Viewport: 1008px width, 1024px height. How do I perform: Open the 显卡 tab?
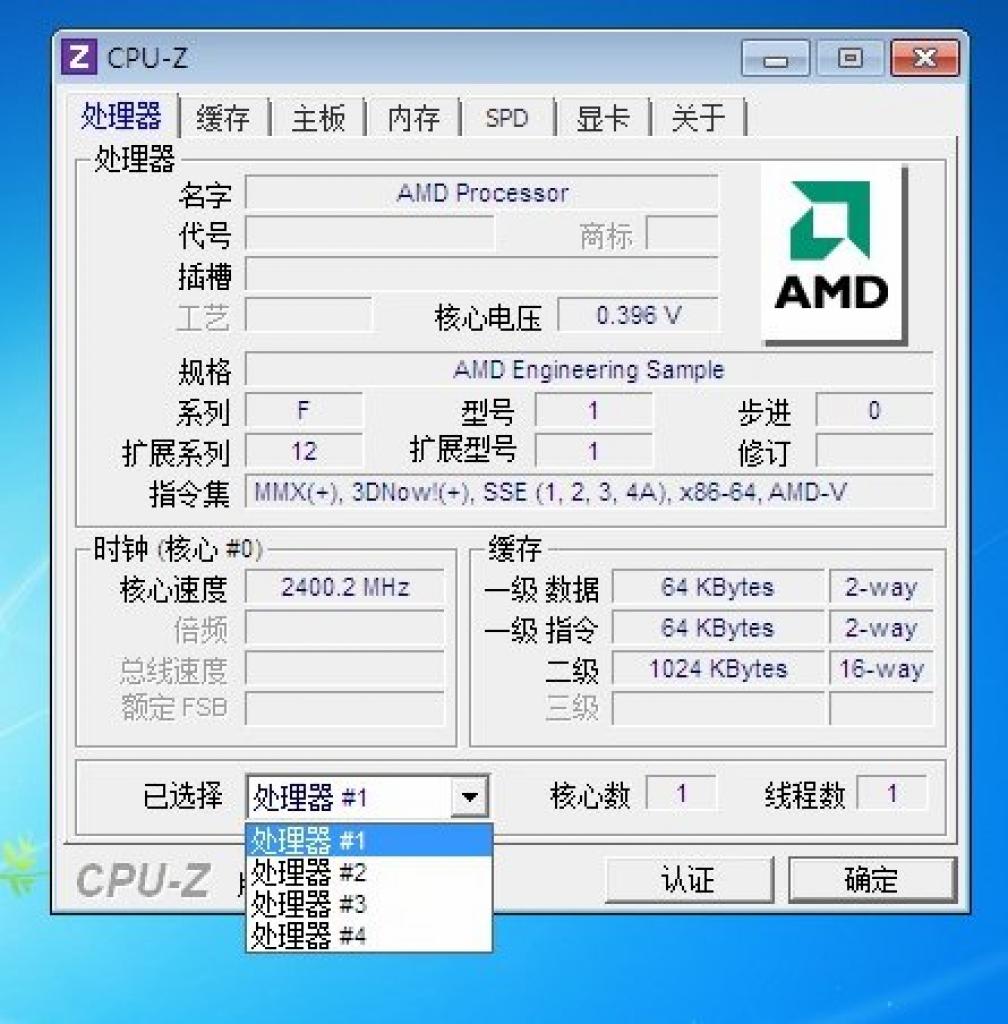603,118
